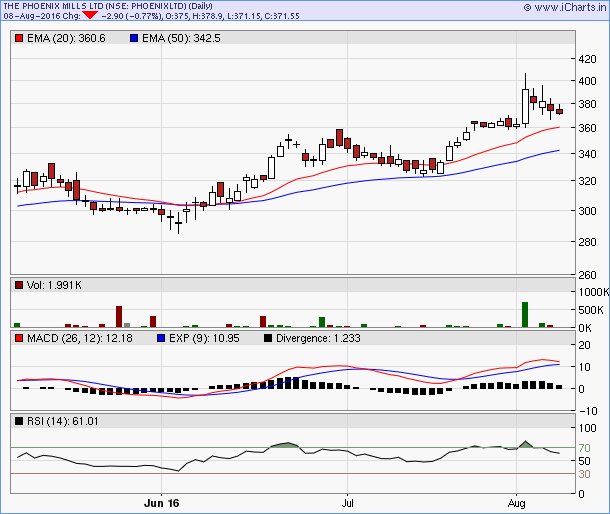Screen dimensions: 610x514
Task: Click the 08-Aug-2016 Chg date text
Action: coord(42,16)
